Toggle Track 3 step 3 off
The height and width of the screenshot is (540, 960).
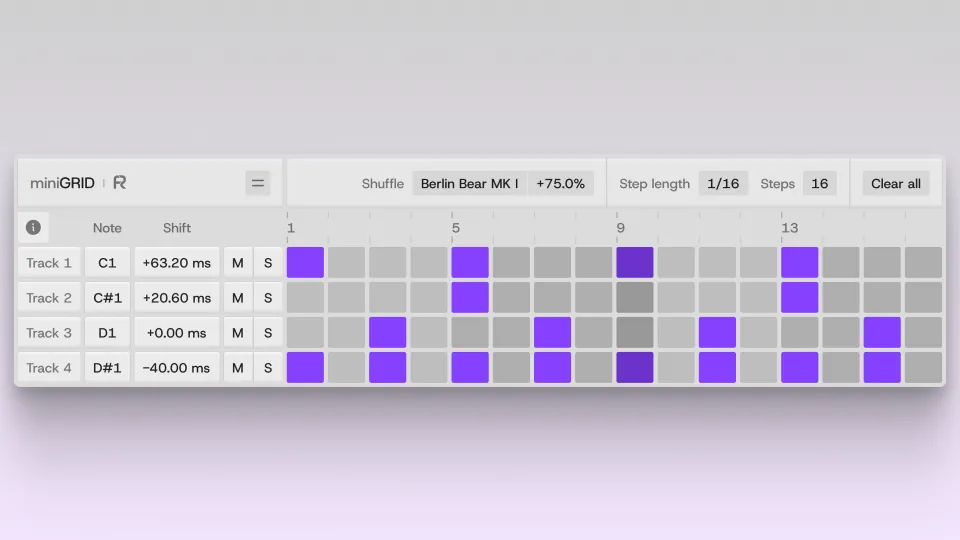(x=388, y=332)
